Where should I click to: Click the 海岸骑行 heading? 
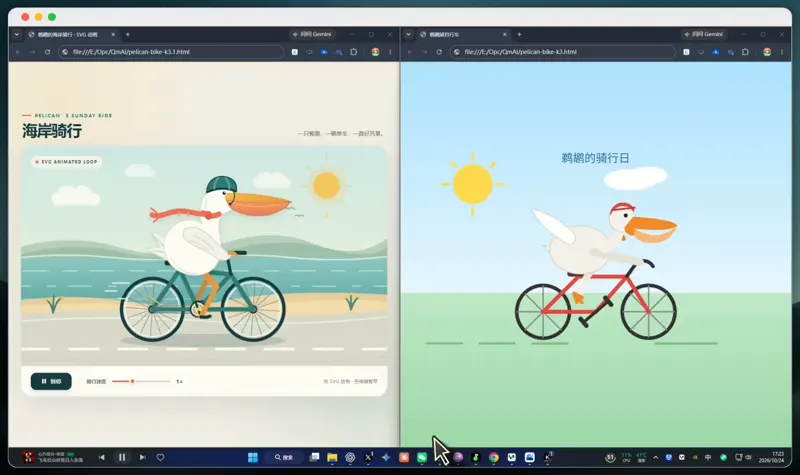pyautogui.click(x=52, y=131)
